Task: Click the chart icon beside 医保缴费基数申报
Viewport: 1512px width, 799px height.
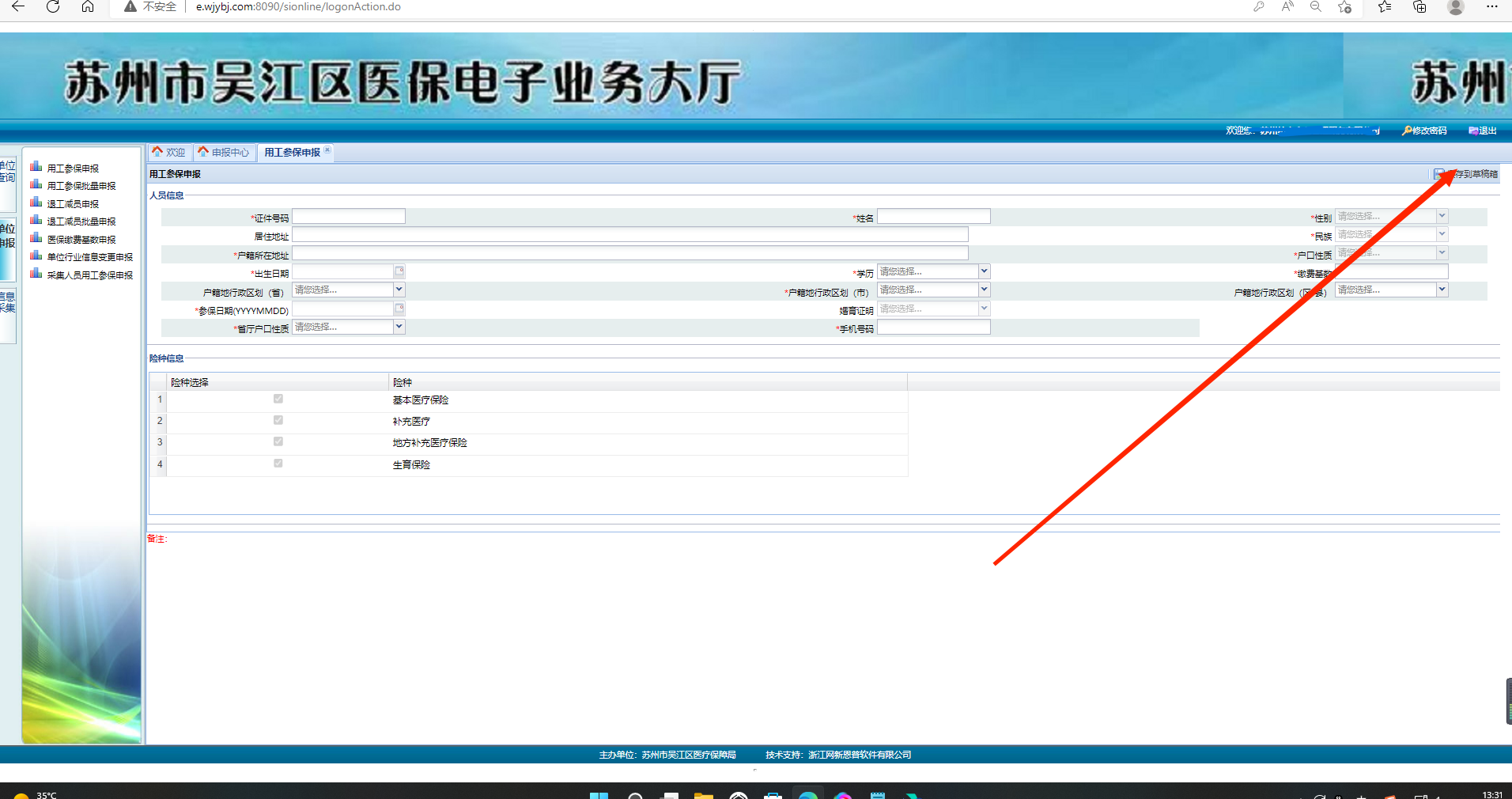Action: (36, 238)
